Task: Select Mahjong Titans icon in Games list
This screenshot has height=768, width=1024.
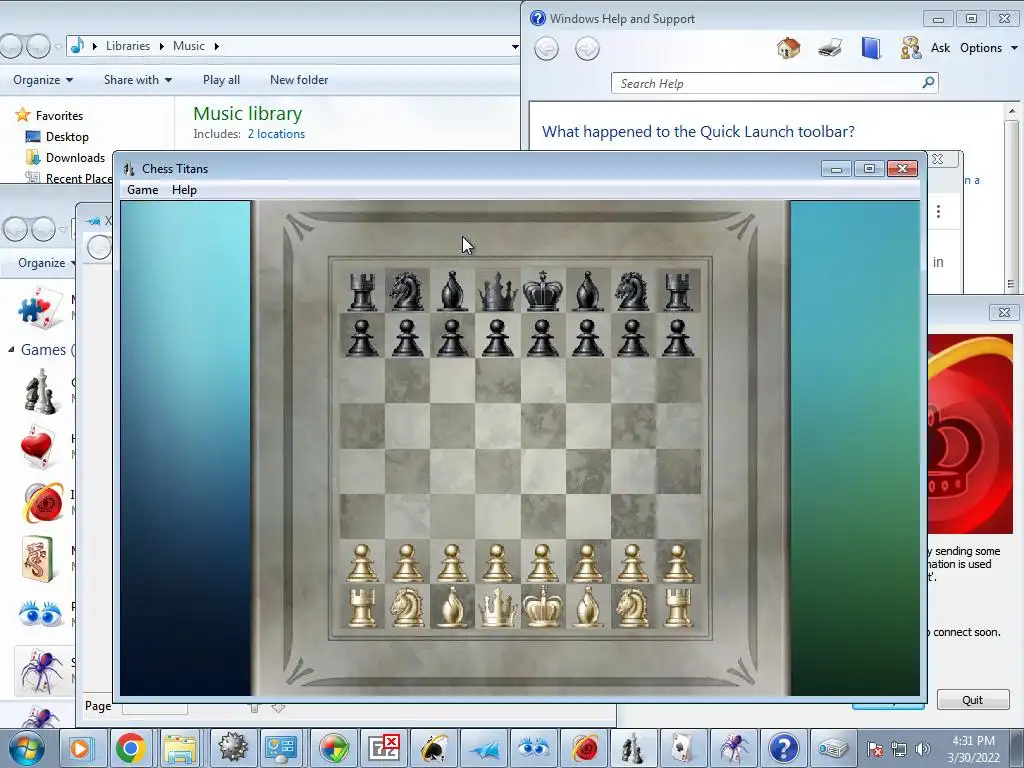Action: (38, 559)
